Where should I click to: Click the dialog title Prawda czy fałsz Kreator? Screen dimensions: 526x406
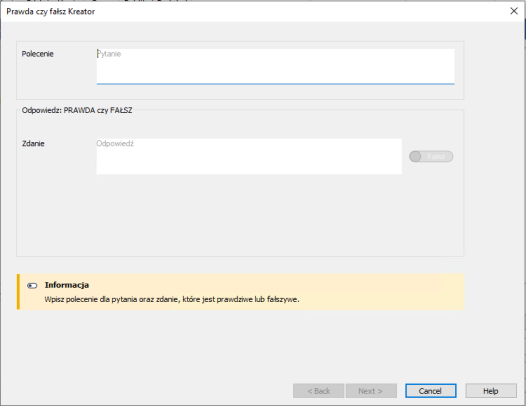point(51,11)
